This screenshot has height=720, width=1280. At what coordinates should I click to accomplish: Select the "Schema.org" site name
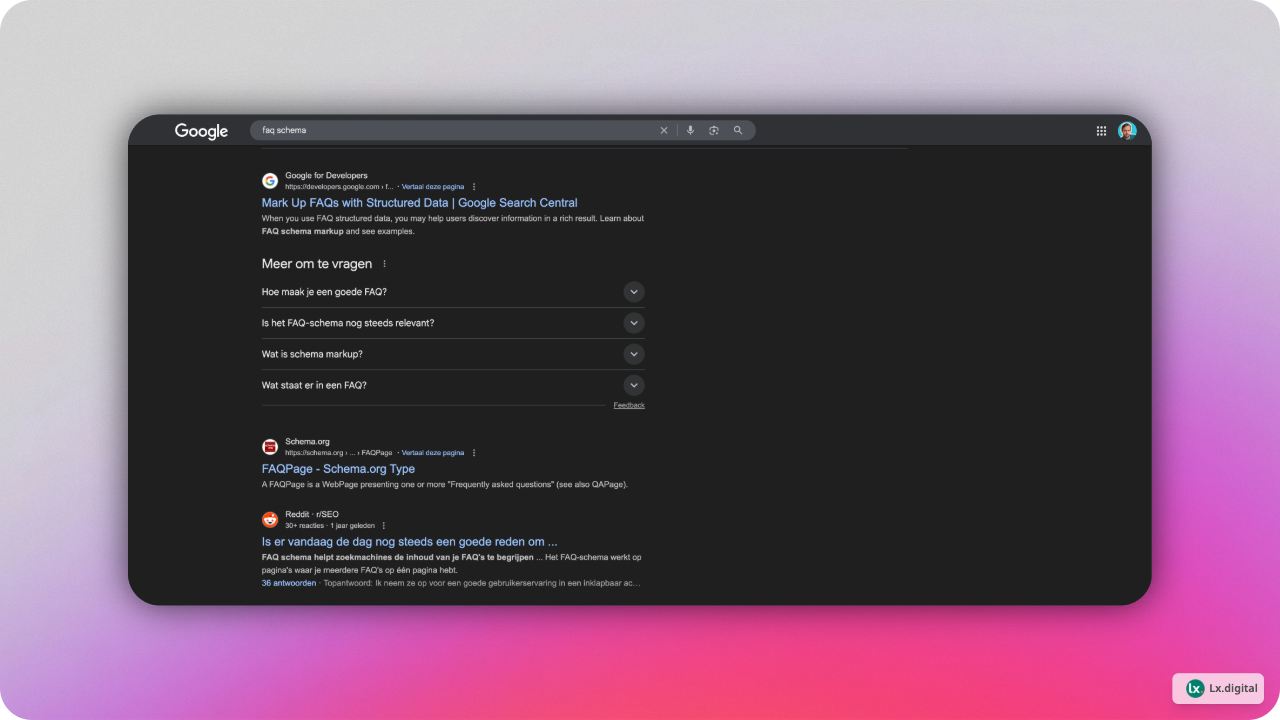(x=307, y=442)
